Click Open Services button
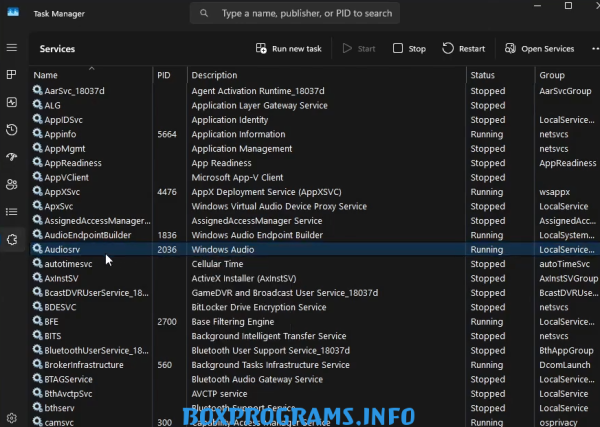Image resolution: width=600 pixels, height=427 pixels. click(x=540, y=49)
